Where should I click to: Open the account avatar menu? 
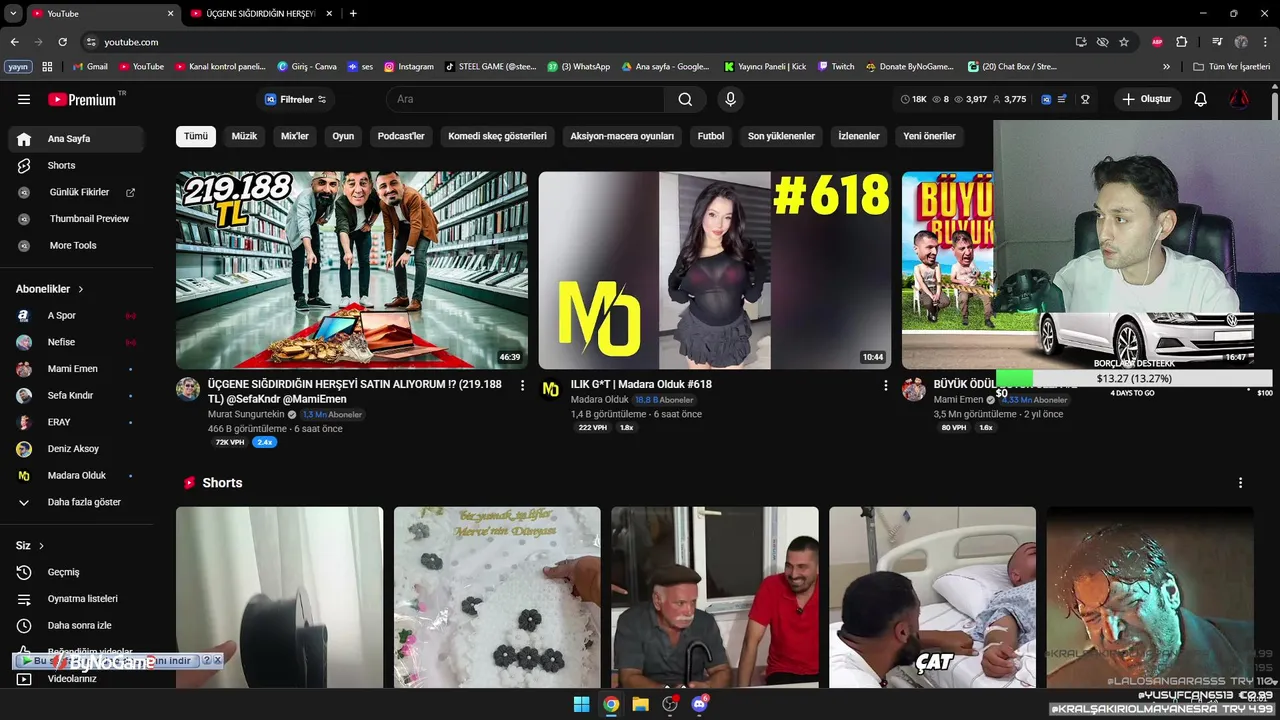point(1239,99)
